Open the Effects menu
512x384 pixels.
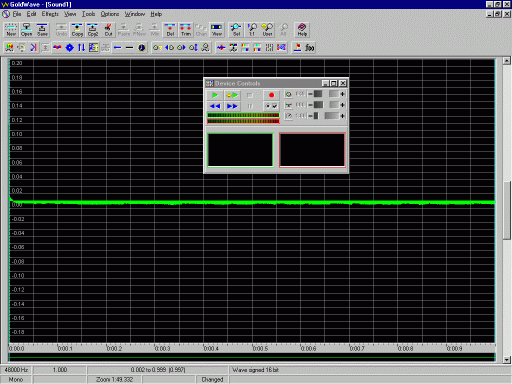click(50, 14)
